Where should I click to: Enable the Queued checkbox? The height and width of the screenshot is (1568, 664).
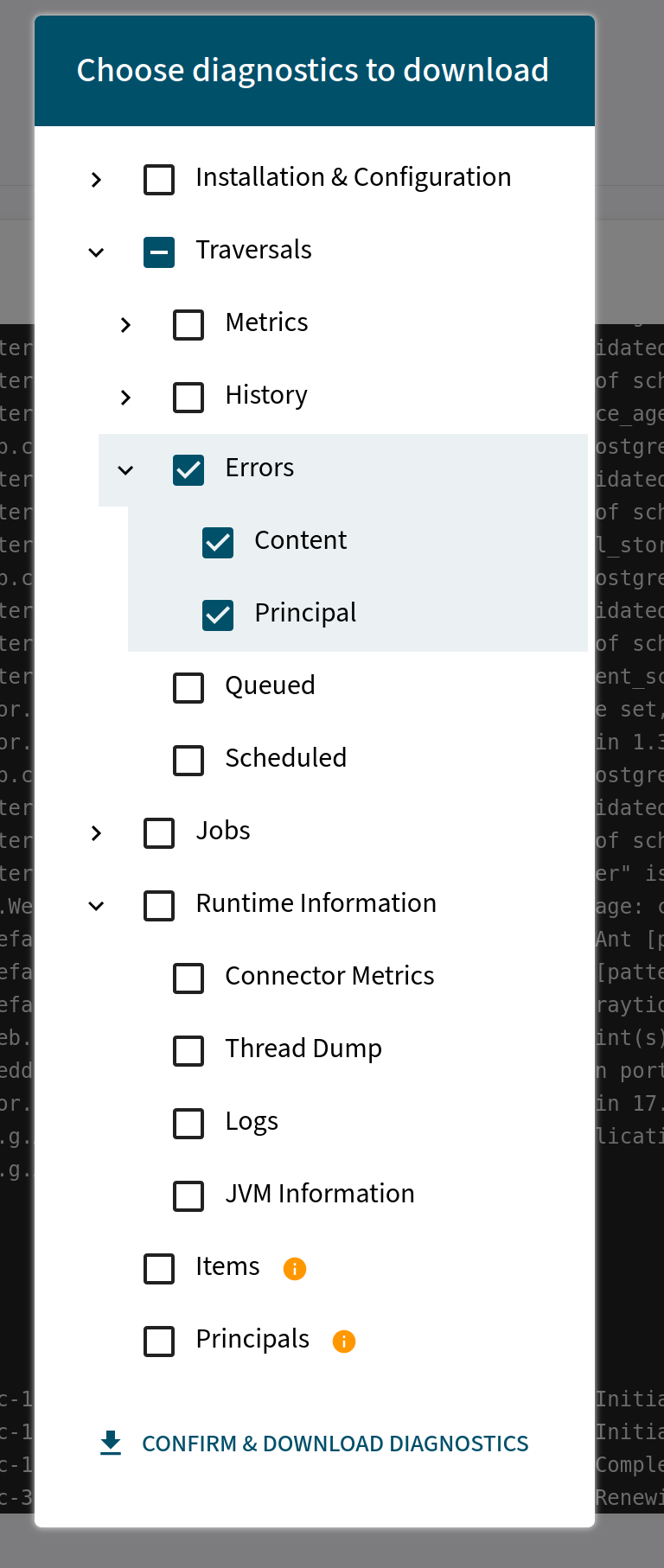pos(188,688)
